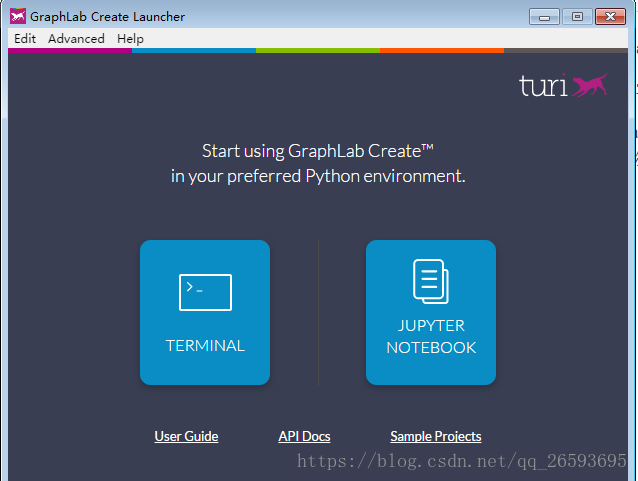Image resolution: width=638 pixels, height=481 pixels.
Task: Launch the Jupyter Notebook tile
Action: coord(430,312)
